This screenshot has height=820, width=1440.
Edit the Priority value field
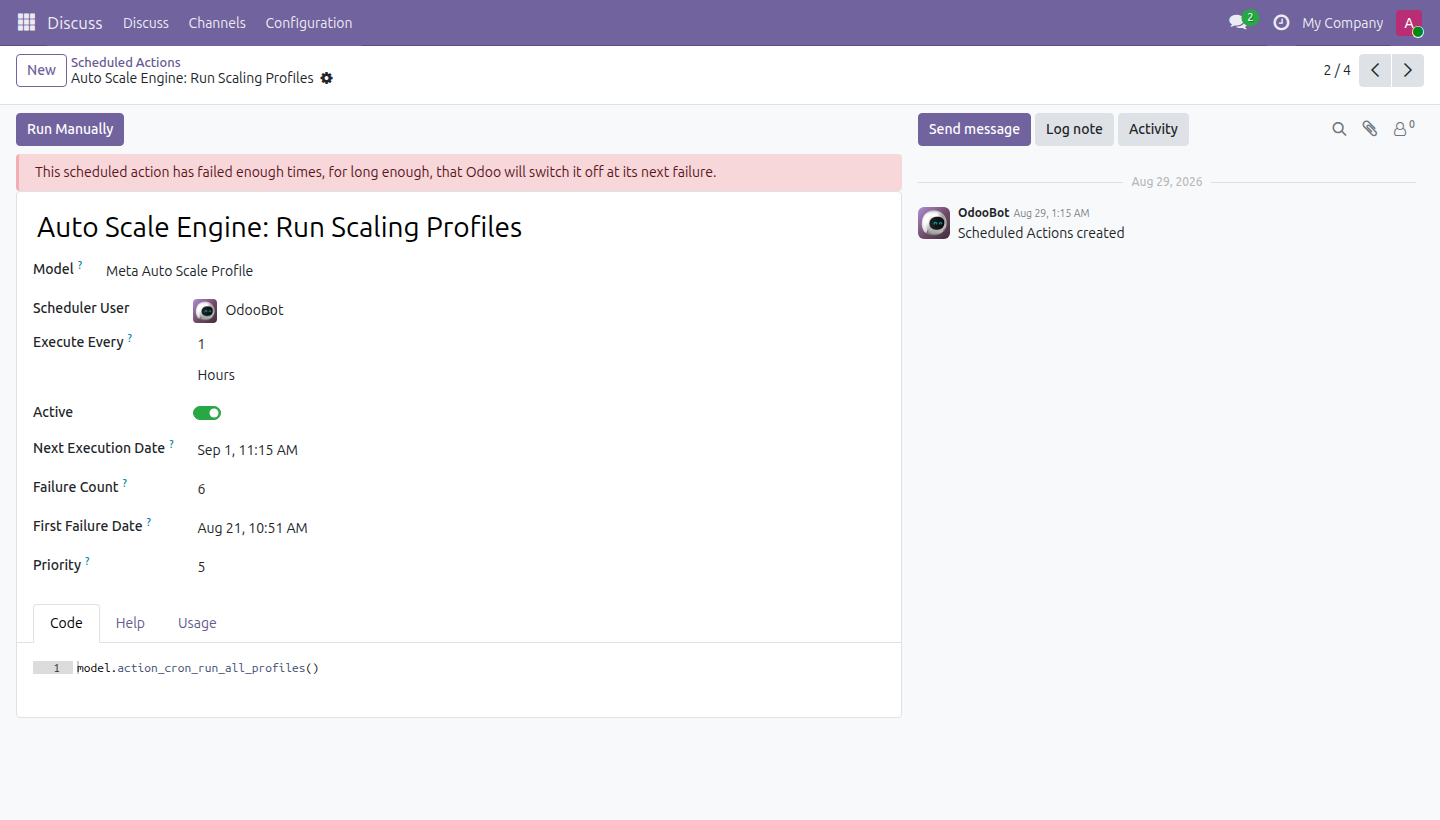pos(539,567)
